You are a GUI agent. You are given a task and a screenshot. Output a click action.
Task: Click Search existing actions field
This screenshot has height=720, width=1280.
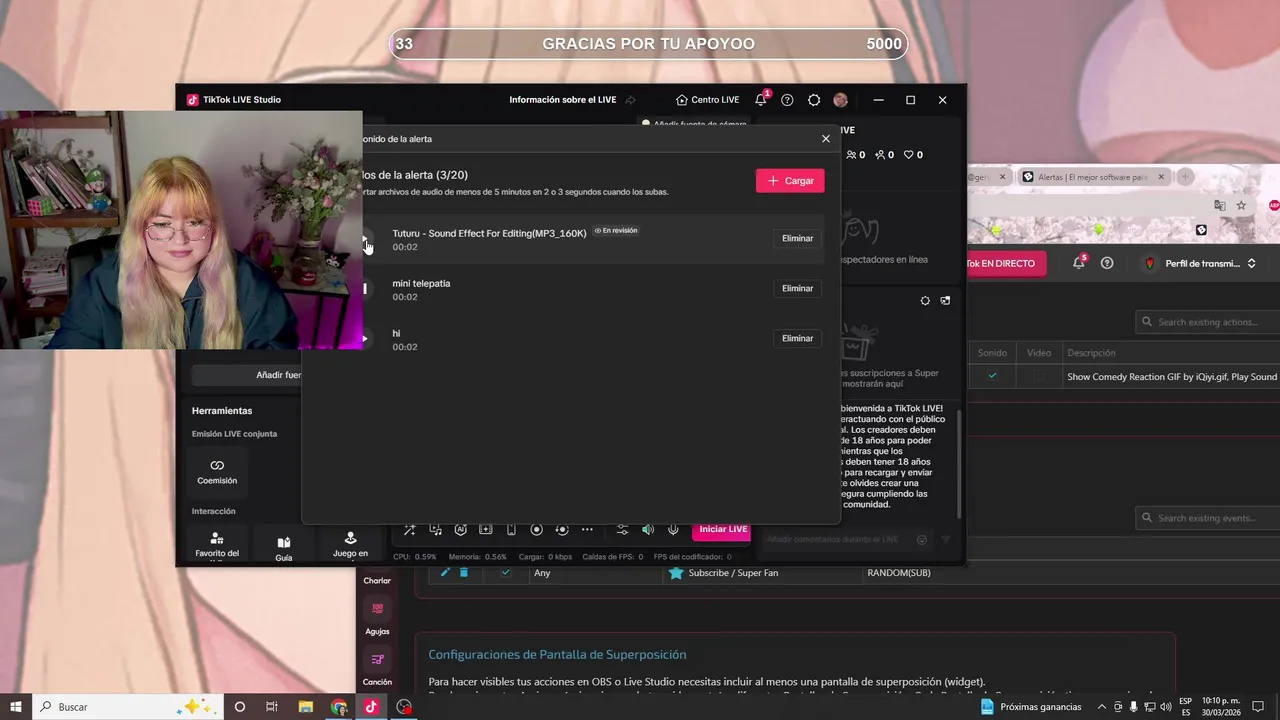tap(1208, 322)
